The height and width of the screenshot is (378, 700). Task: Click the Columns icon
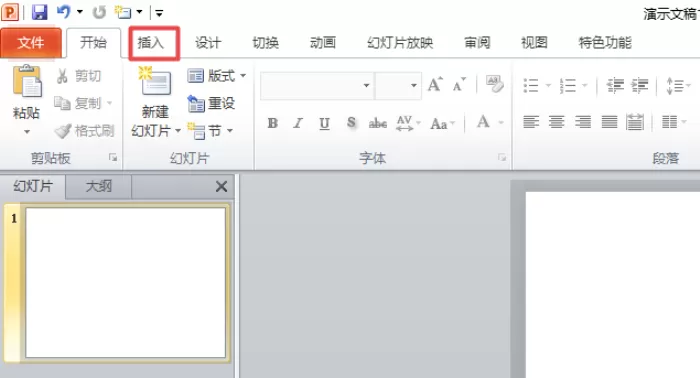(670, 122)
